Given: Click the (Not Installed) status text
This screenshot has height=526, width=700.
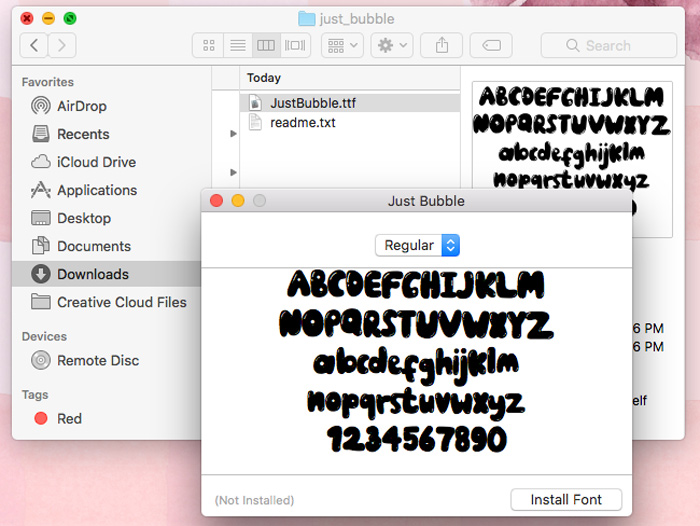Looking at the screenshot, I should (x=254, y=500).
